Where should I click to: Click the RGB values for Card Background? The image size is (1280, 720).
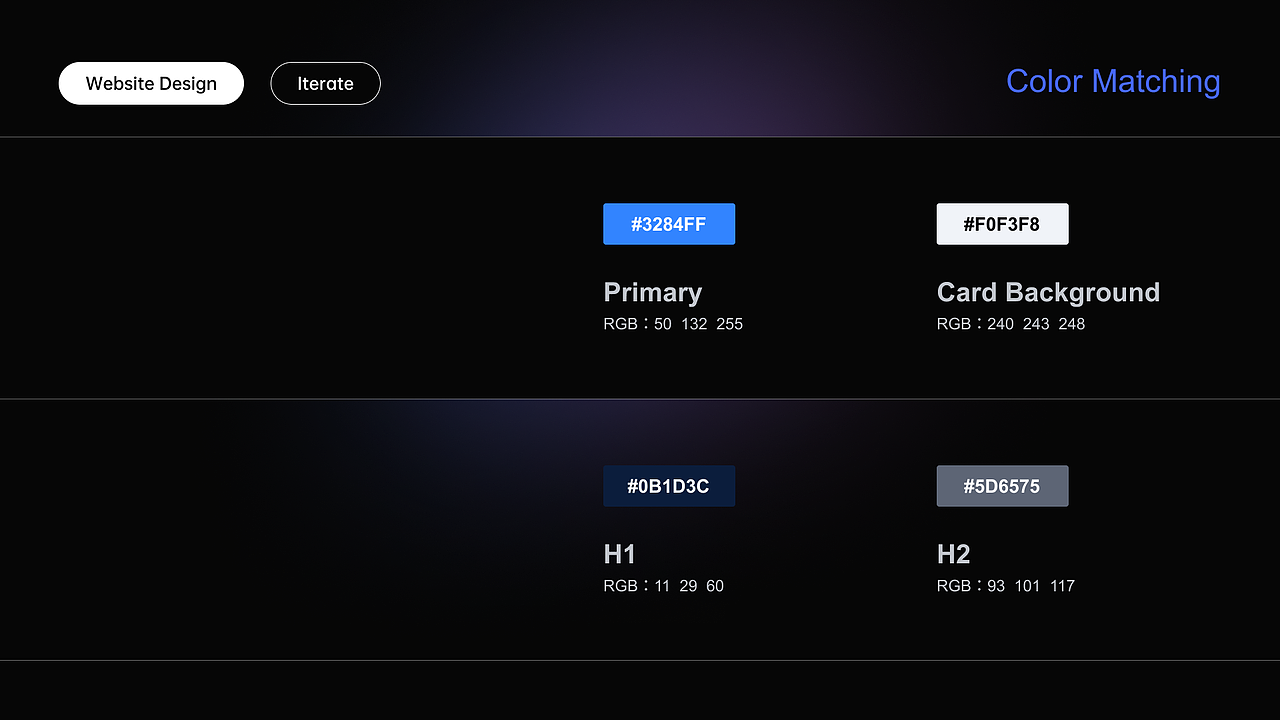[1010, 323]
